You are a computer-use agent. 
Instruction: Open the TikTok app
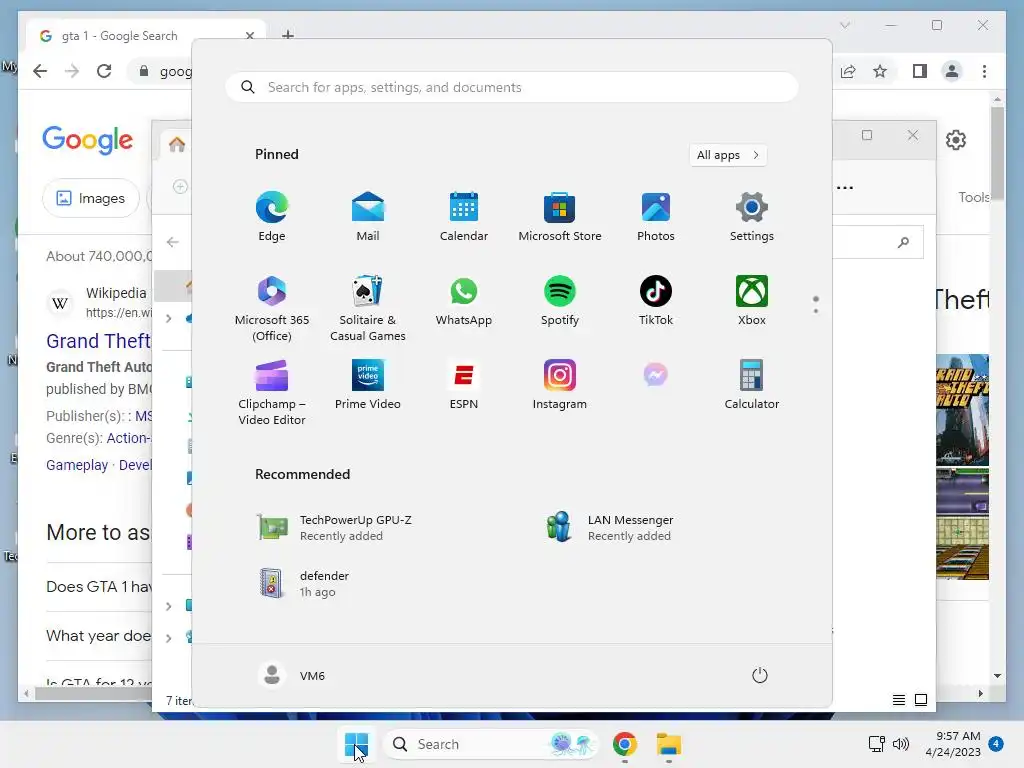tap(656, 300)
